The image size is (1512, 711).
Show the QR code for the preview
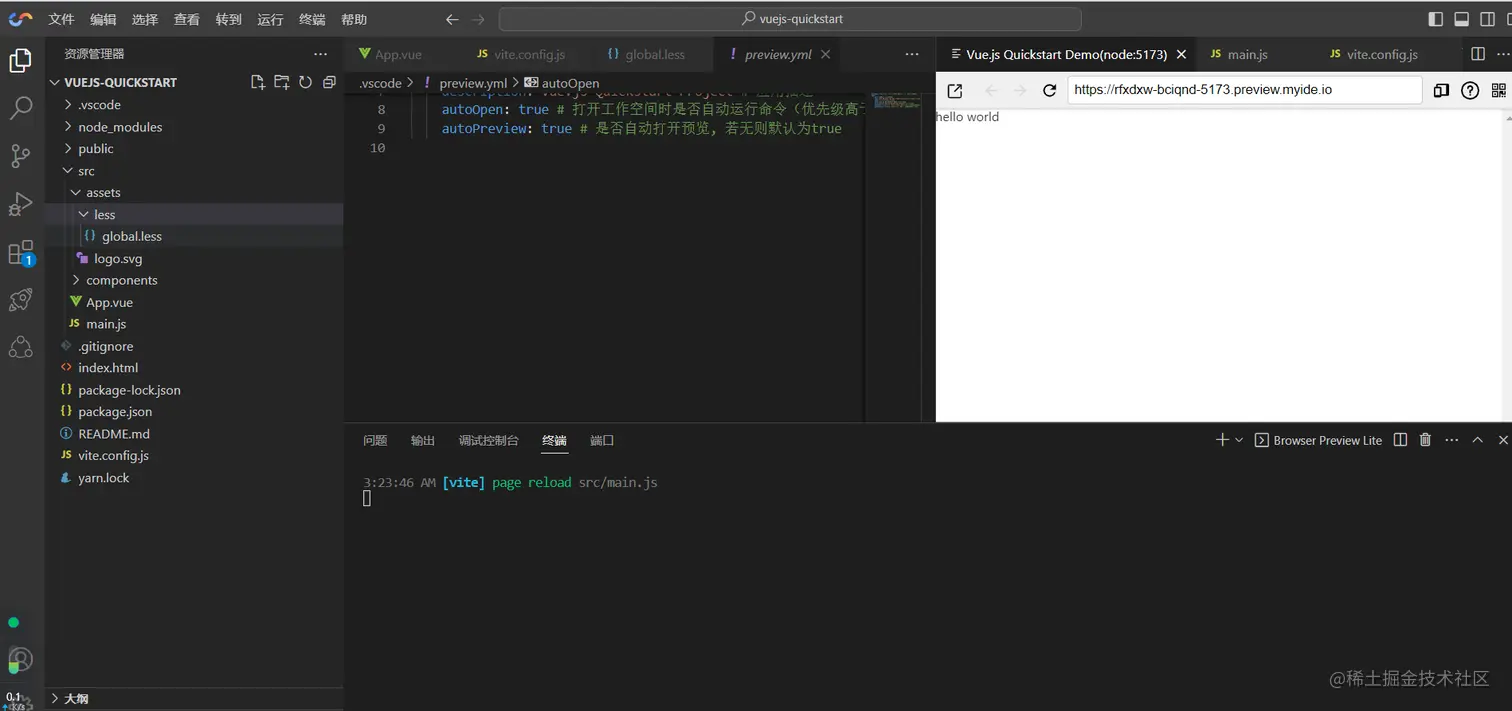click(1498, 90)
